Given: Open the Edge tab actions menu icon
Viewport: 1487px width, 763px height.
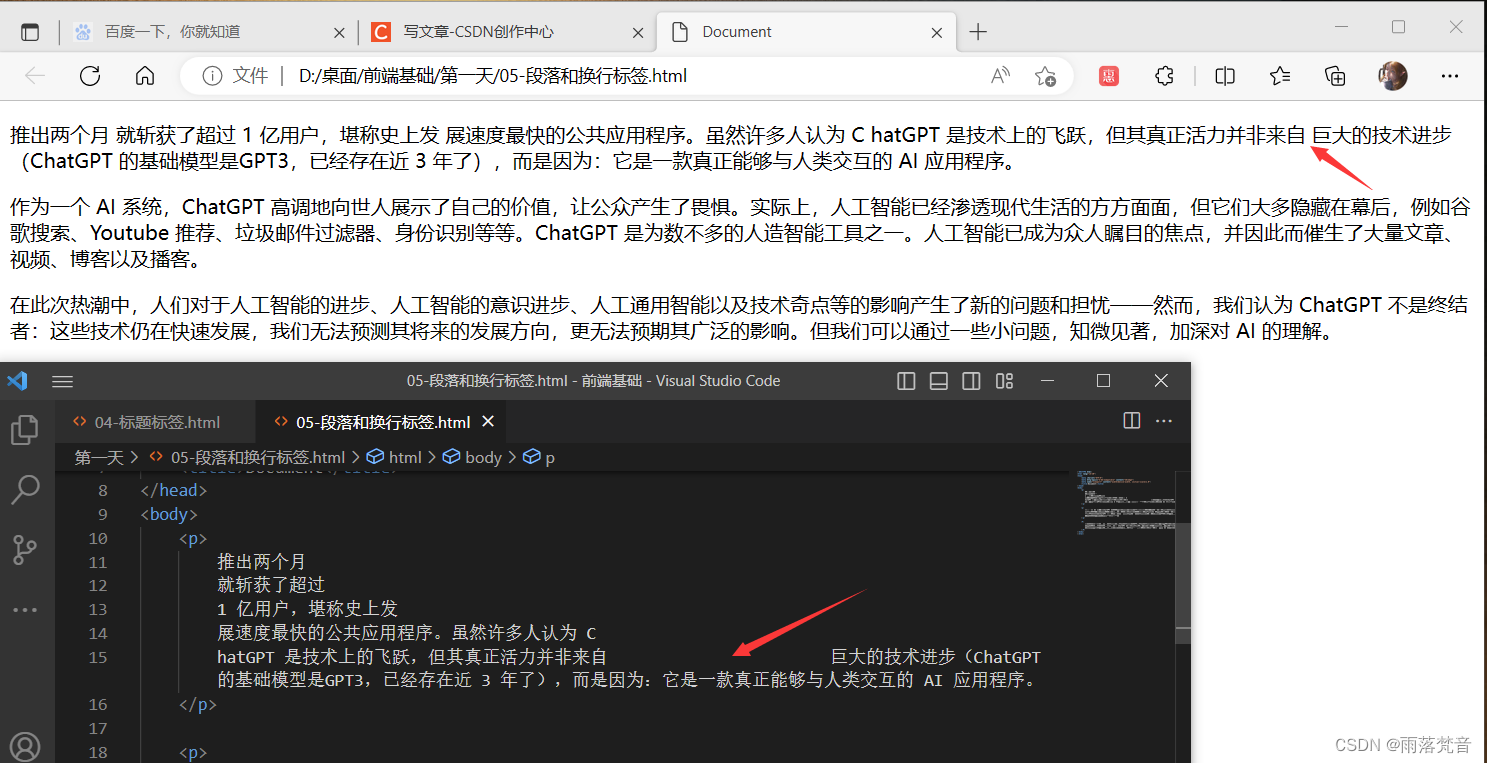Looking at the screenshot, I should click(x=30, y=32).
